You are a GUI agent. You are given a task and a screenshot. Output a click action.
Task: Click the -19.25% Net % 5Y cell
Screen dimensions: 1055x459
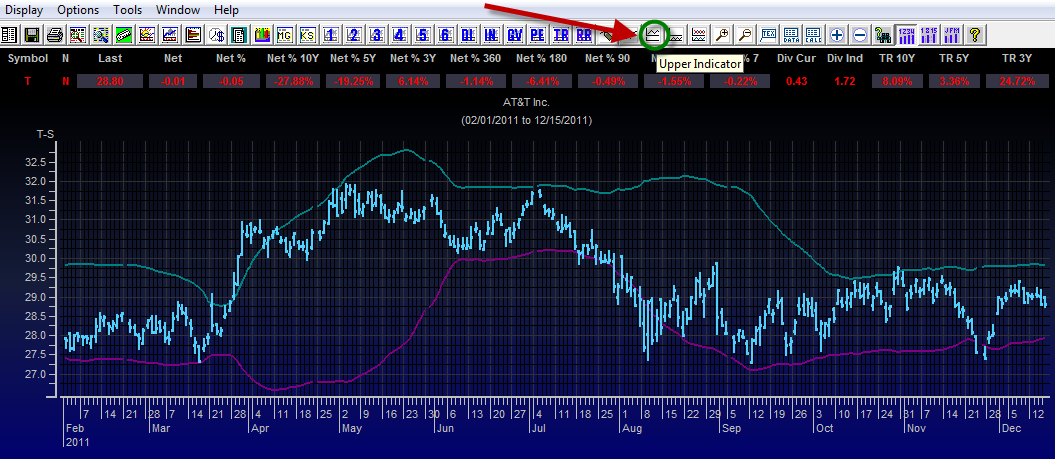click(x=354, y=81)
